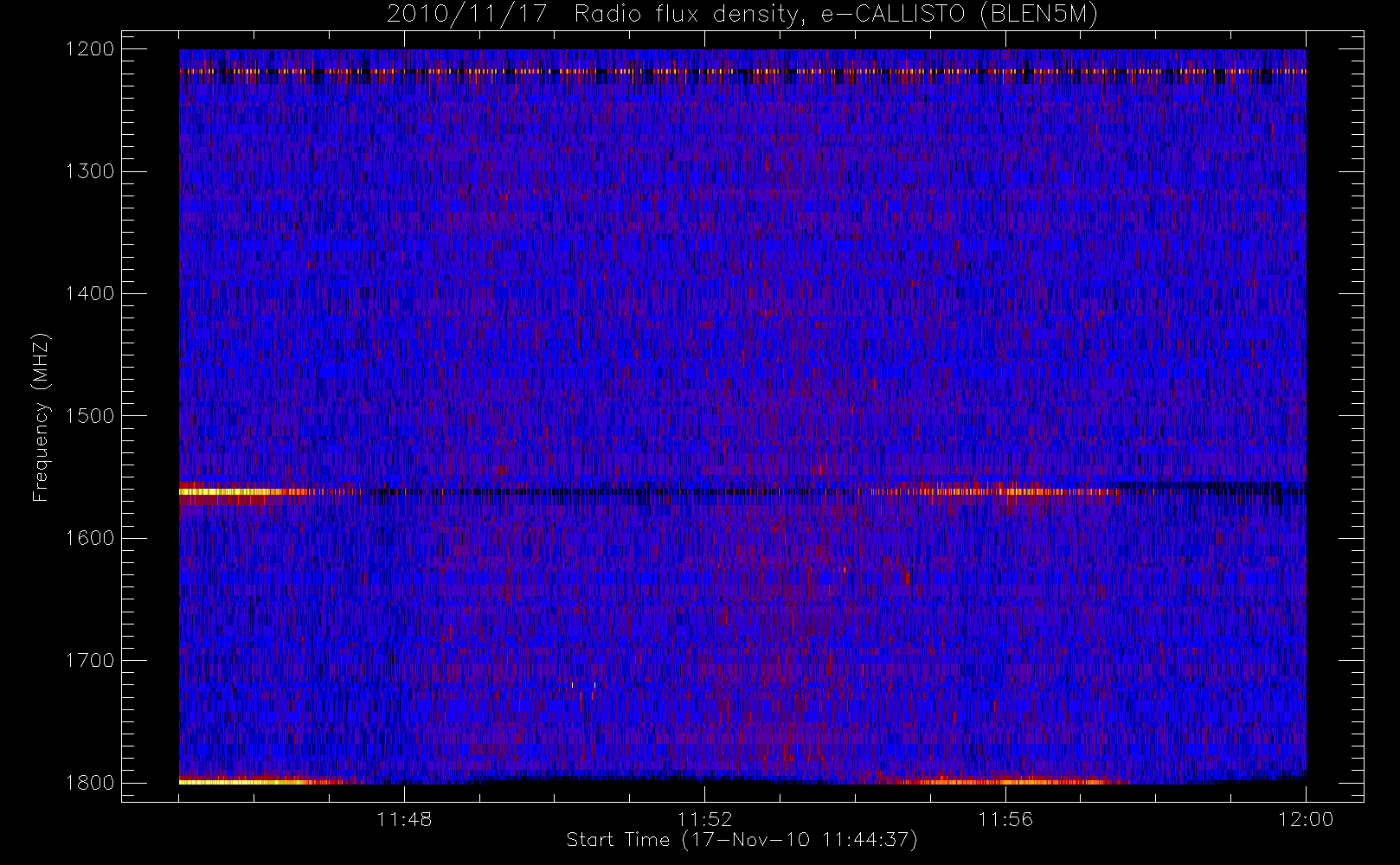The width and height of the screenshot is (1400, 865).
Task: Click the 1800 frequency tick label
Action: (90, 783)
